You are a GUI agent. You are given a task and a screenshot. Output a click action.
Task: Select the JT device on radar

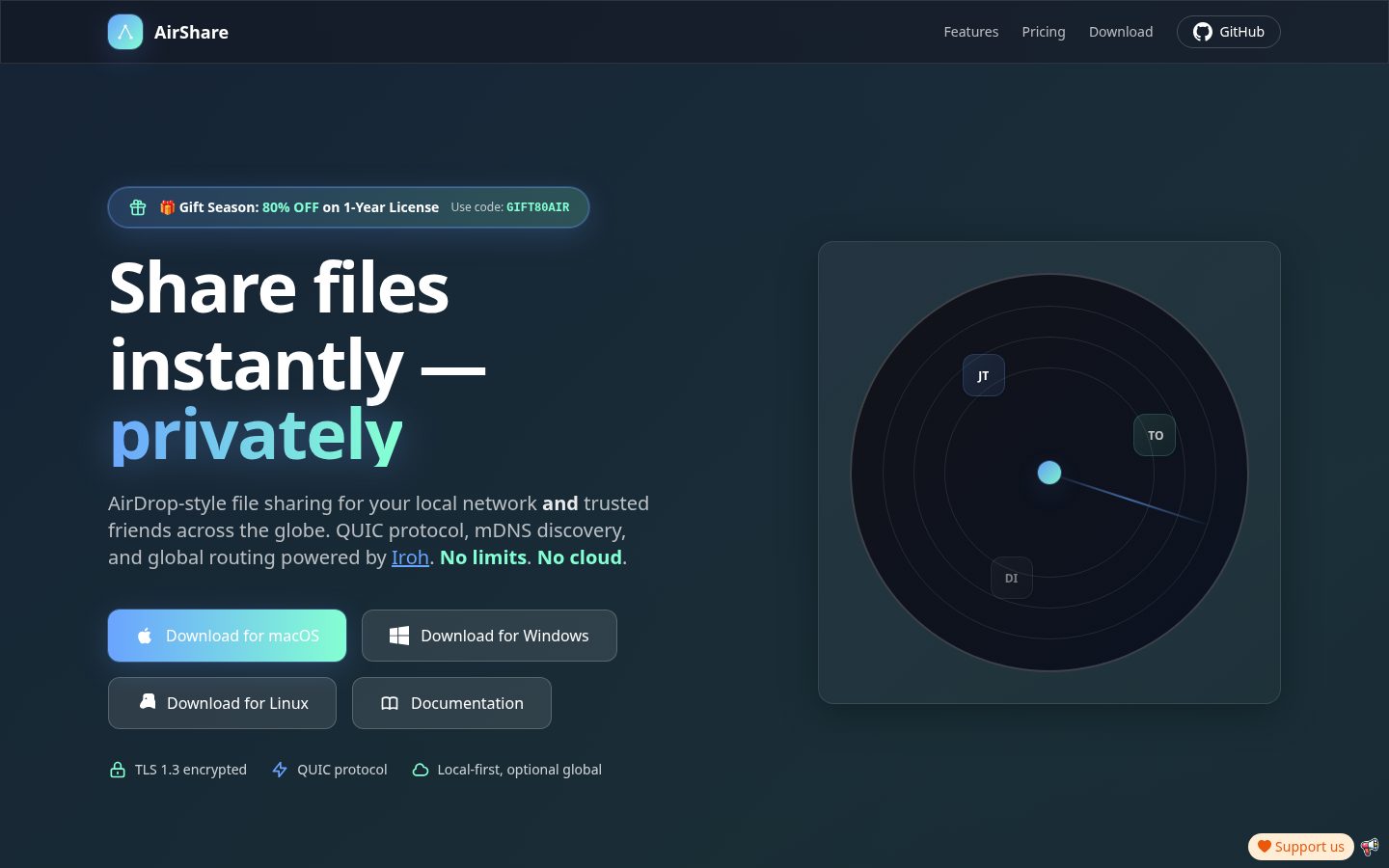[984, 375]
